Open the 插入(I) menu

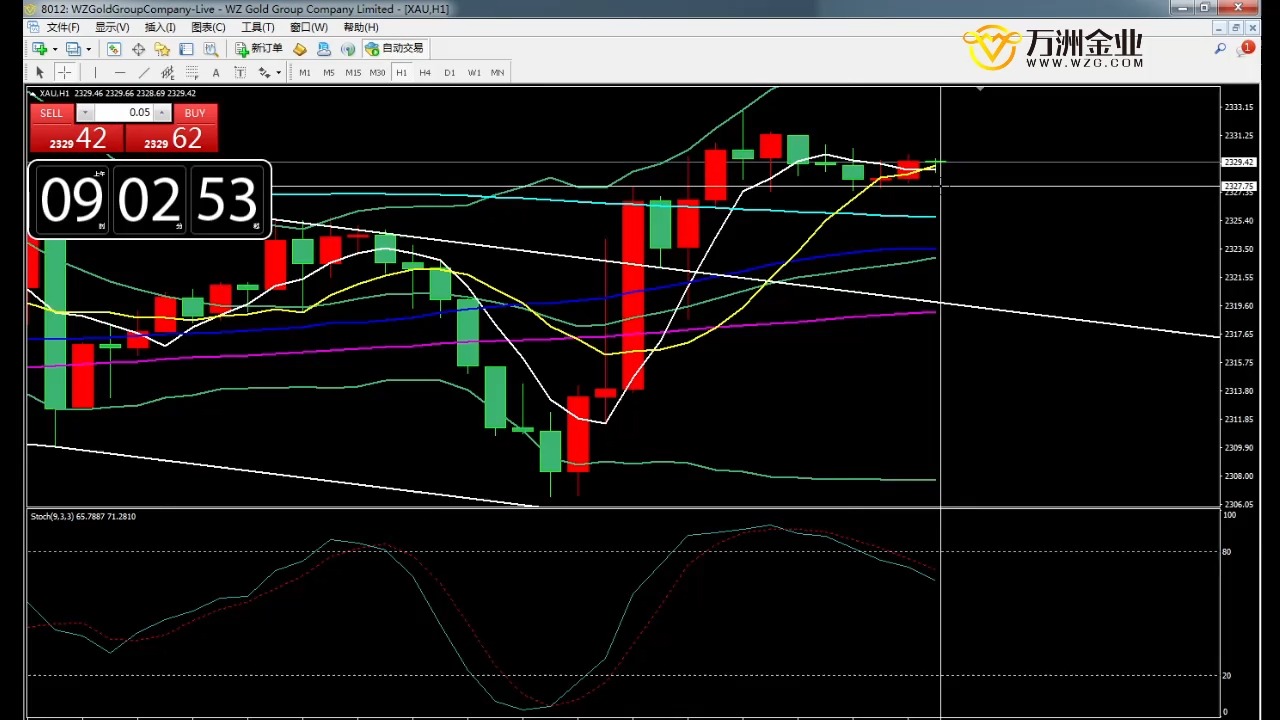click(x=160, y=27)
